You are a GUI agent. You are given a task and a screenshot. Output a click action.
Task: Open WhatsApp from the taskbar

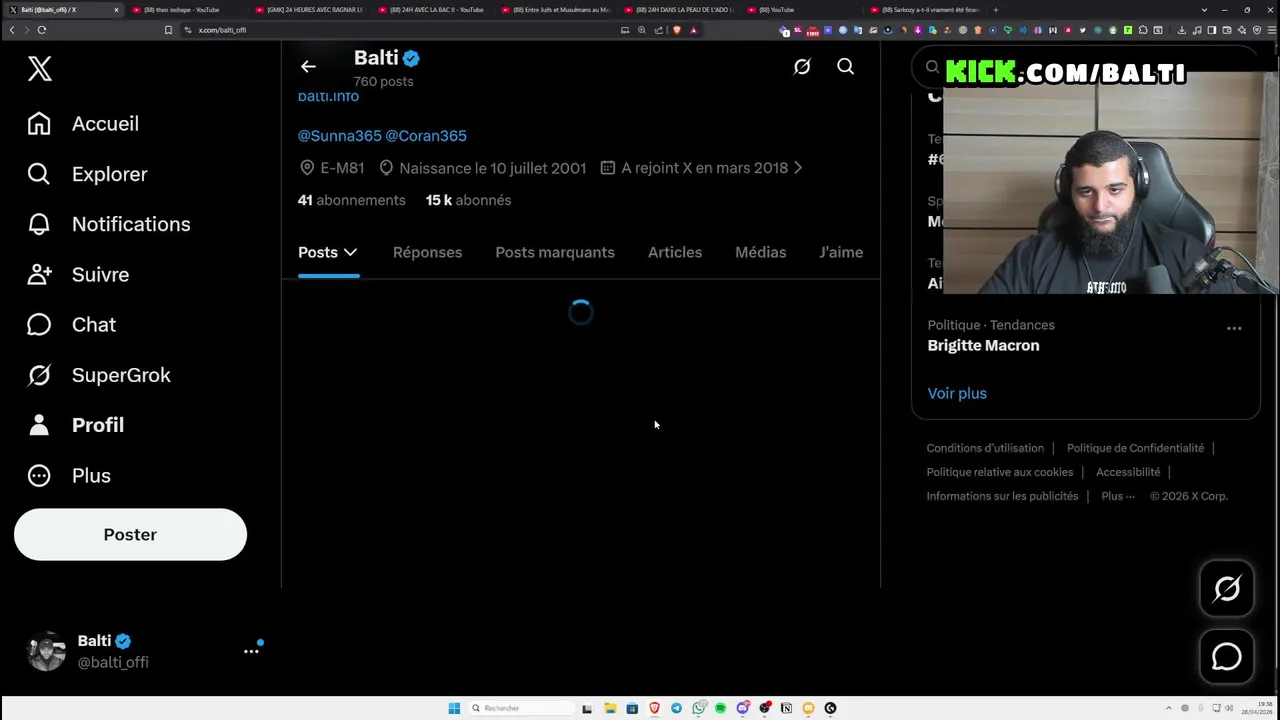pos(698,708)
